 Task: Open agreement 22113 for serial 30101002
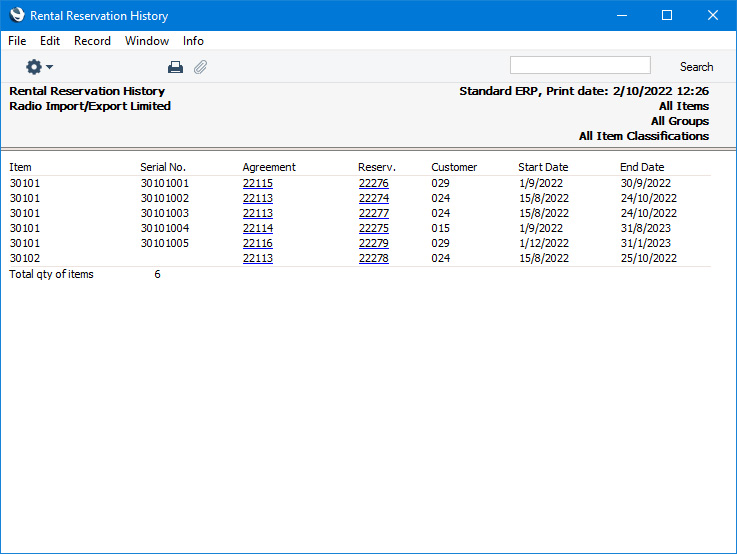pos(258,198)
